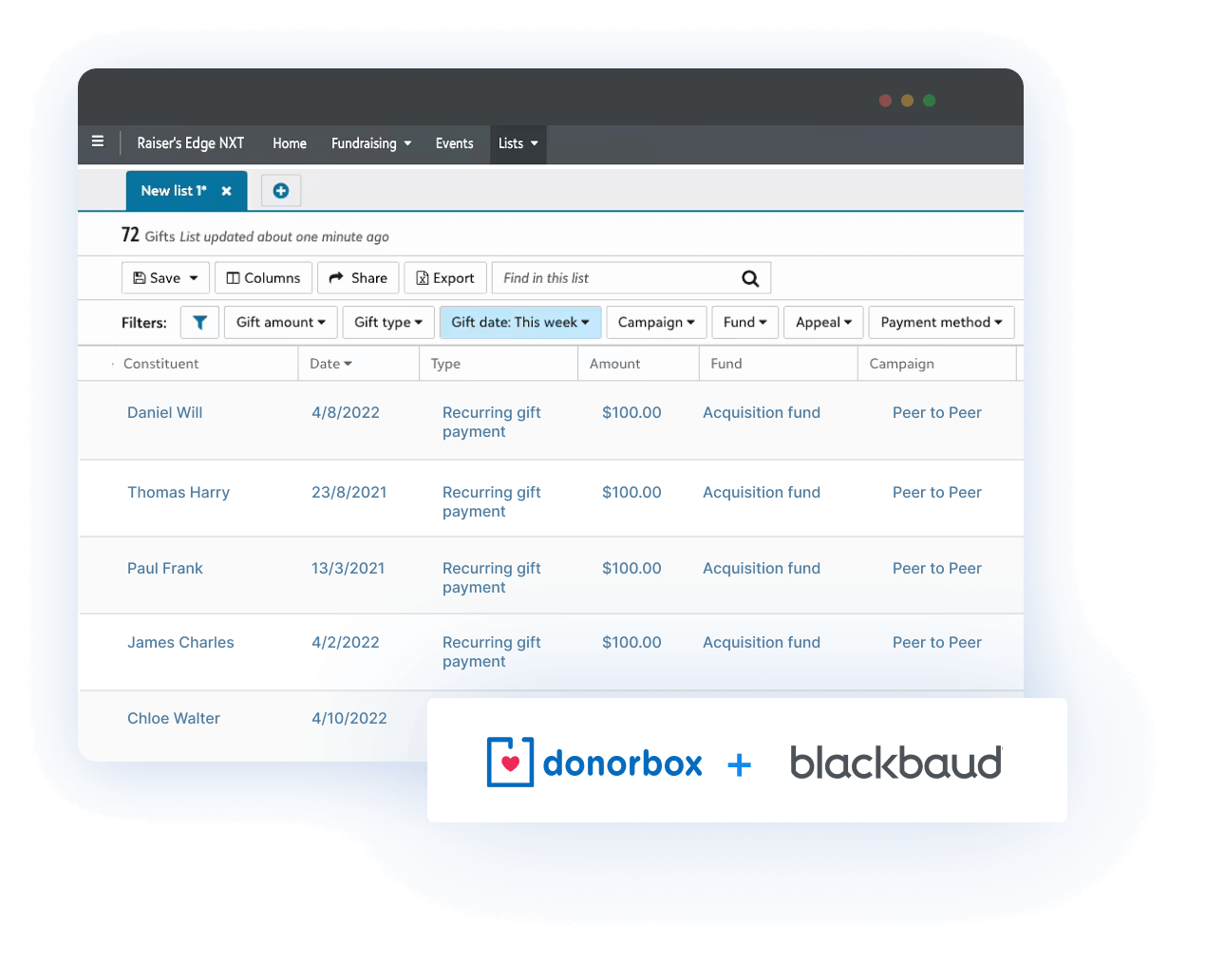Open Gift date: This week filter

coord(520,323)
